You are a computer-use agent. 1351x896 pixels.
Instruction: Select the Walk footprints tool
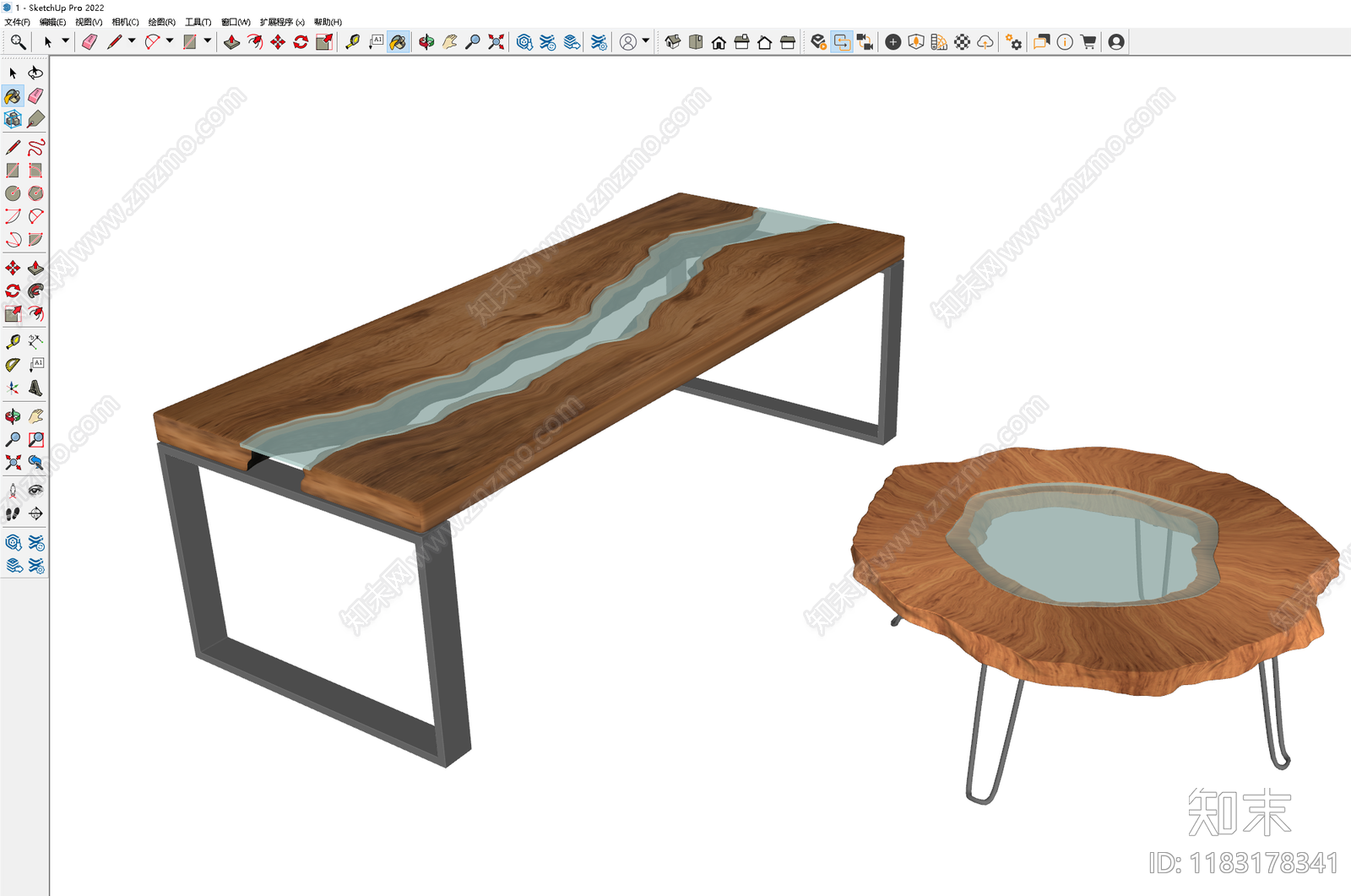(x=13, y=513)
